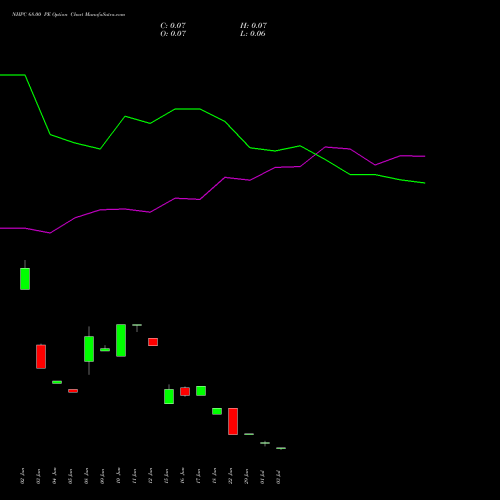Click the green candlestick for 02 Jun

tap(25, 279)
